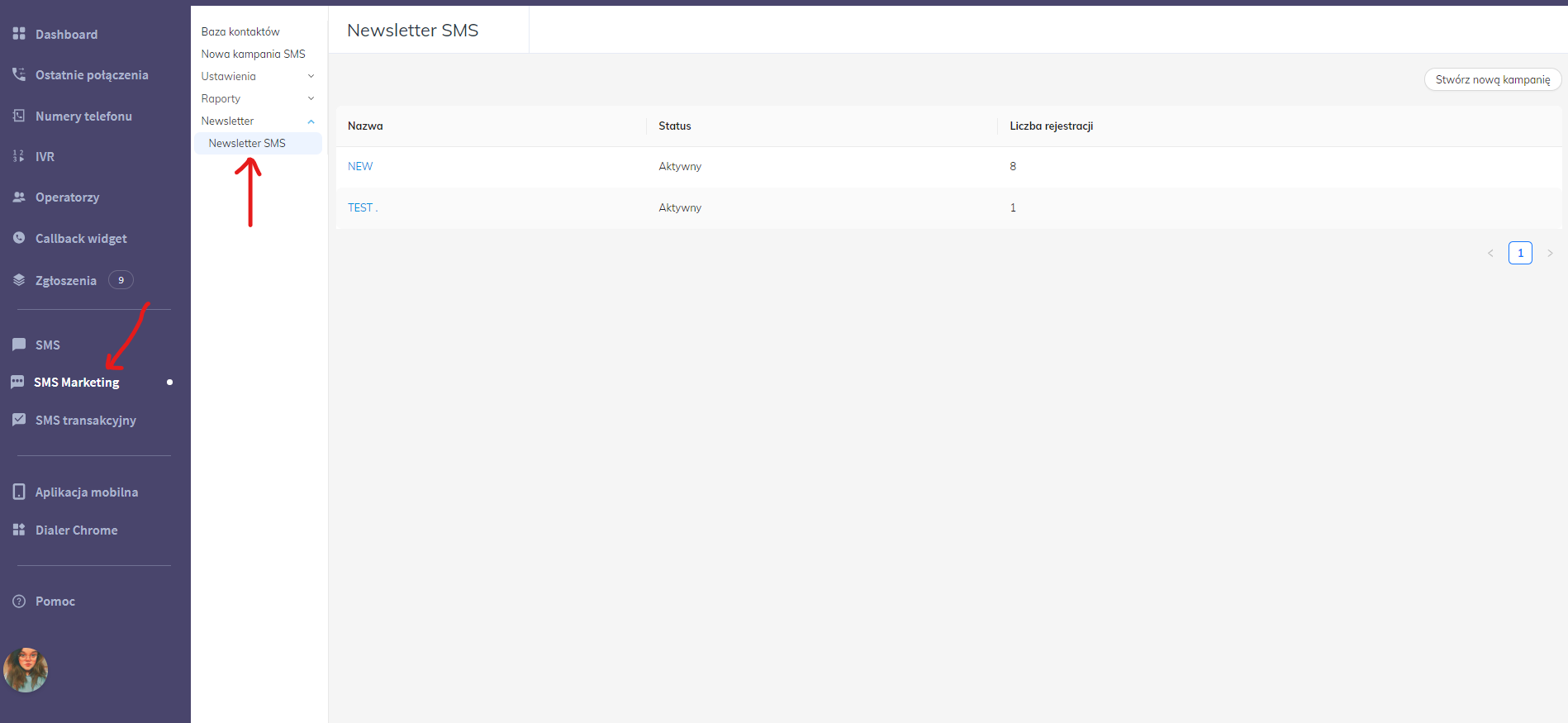1568x723 pixels.
Task: Expand the Raporty chevron
Action: tap(311, 98)
